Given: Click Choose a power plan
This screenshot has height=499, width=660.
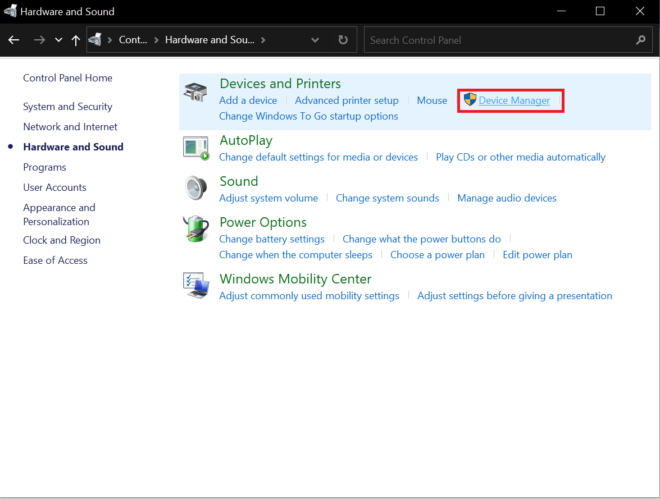Looking at the screenshot, I should click(437, 255).
